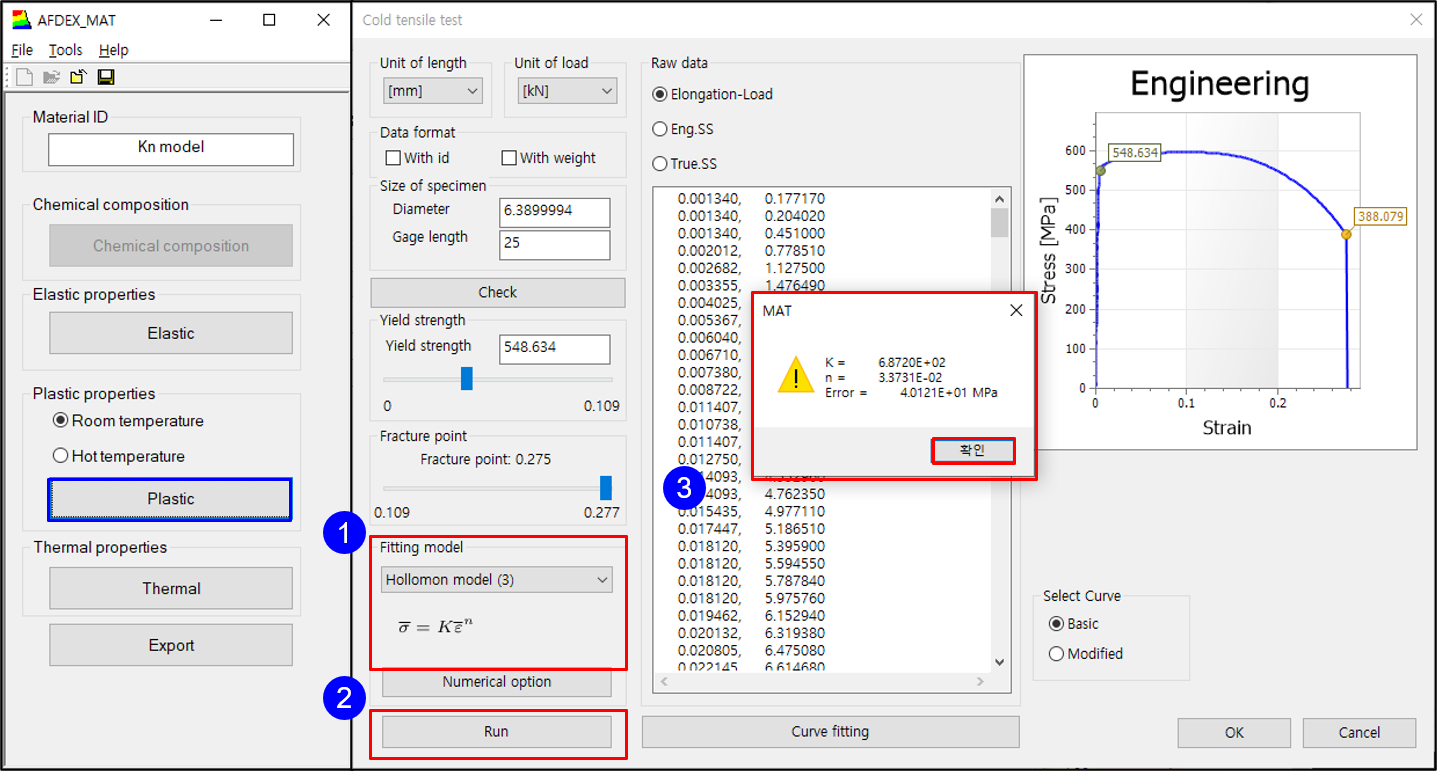Open the Help menu

pos(114,50)
